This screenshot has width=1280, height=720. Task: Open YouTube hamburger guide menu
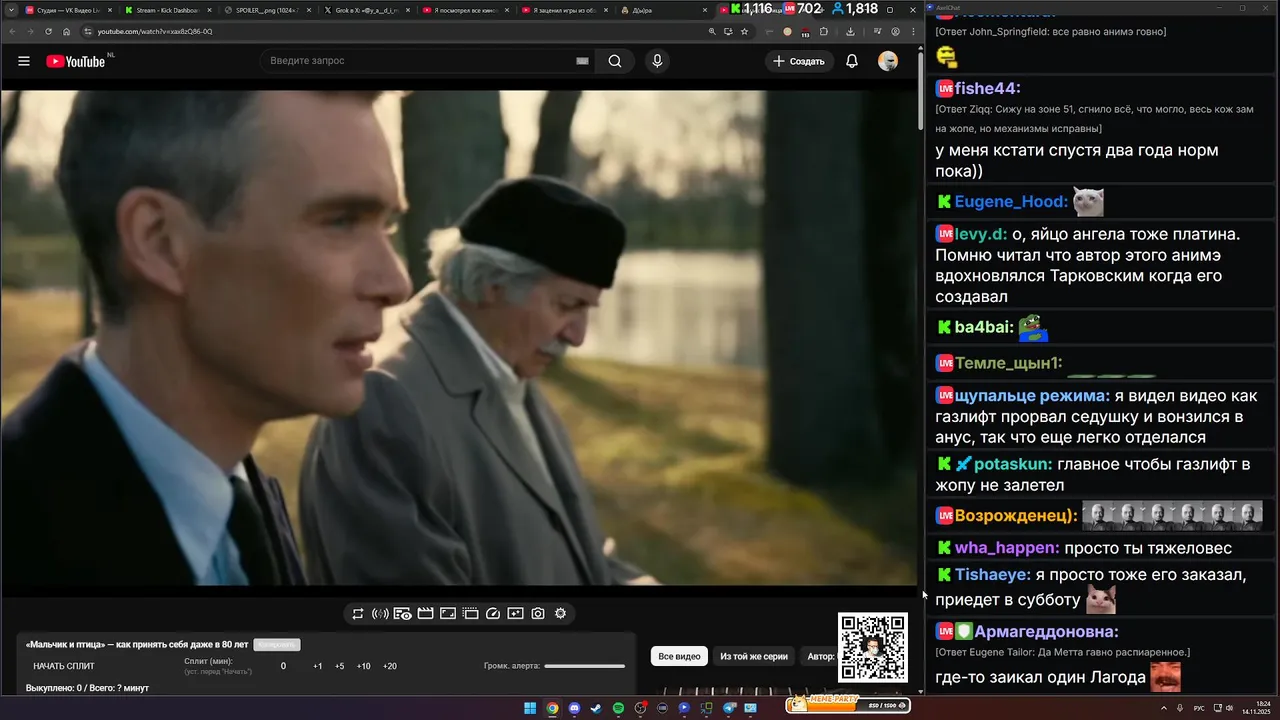[24, 61]
